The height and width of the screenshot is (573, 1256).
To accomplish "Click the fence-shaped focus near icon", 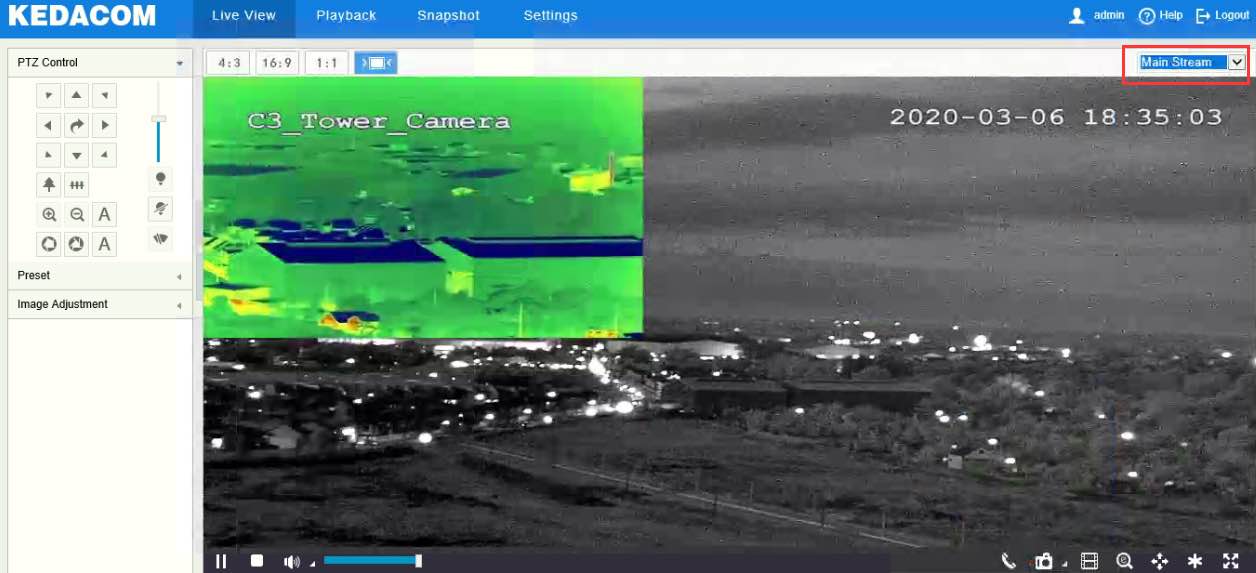I will [x=76, y=185].
